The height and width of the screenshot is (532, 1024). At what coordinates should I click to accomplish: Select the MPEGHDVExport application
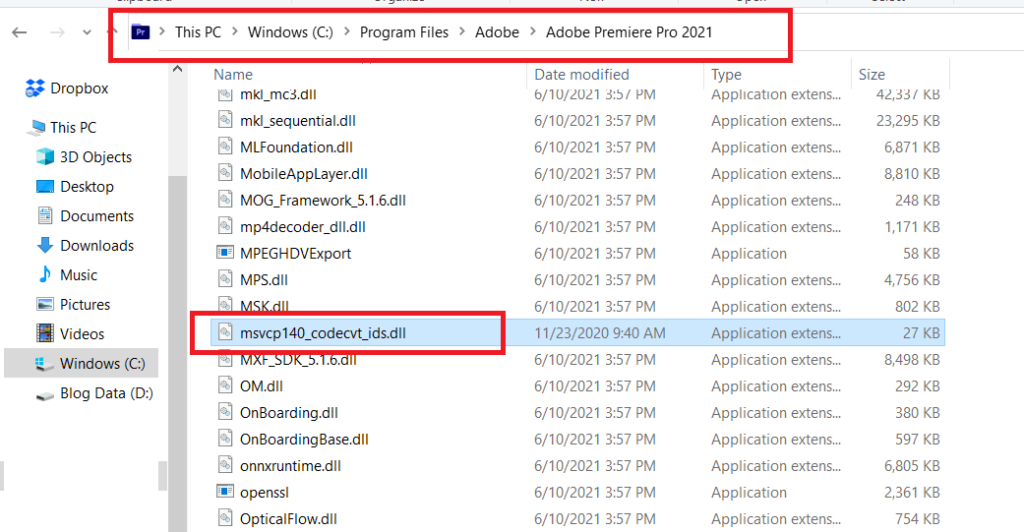[x=295, y=253]
